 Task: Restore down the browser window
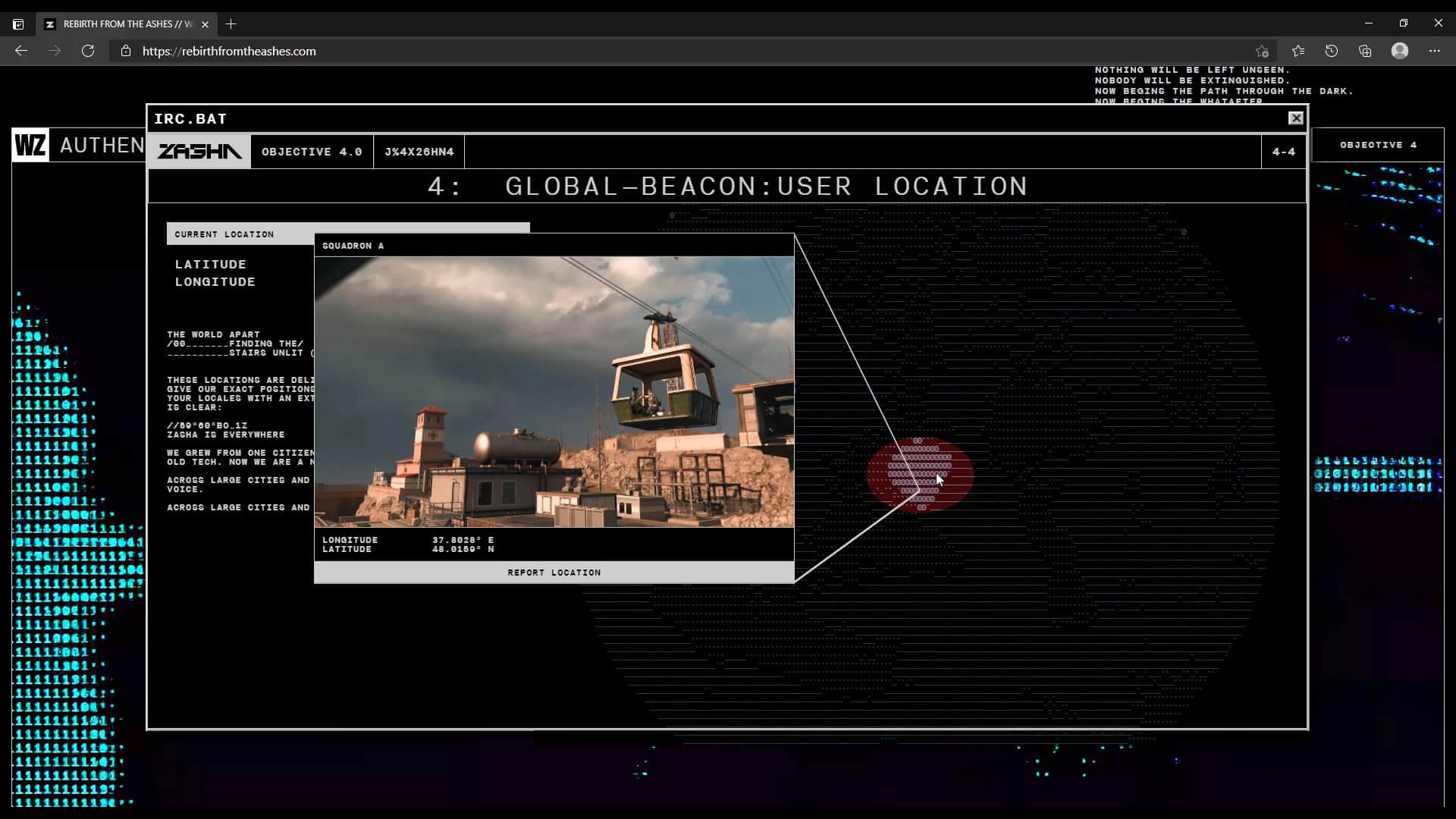(1403, 24)
